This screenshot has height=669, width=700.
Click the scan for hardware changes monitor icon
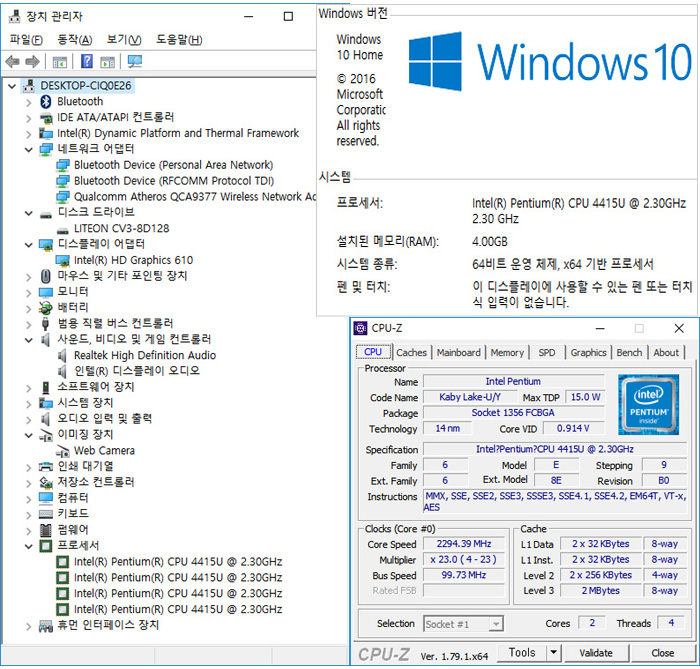[x=134, y=61]
